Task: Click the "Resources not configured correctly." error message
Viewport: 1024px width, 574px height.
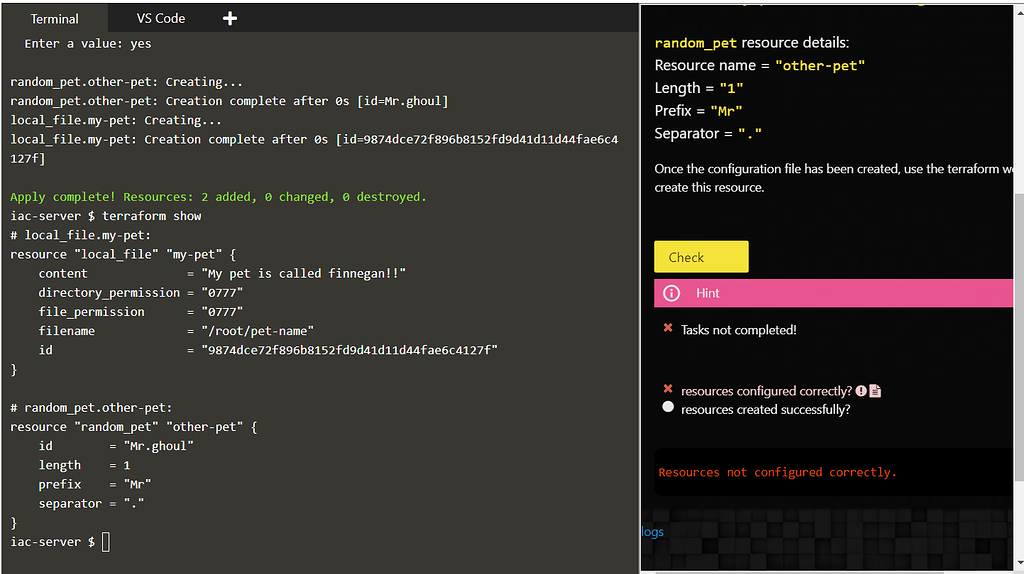Action: point(777,472)
